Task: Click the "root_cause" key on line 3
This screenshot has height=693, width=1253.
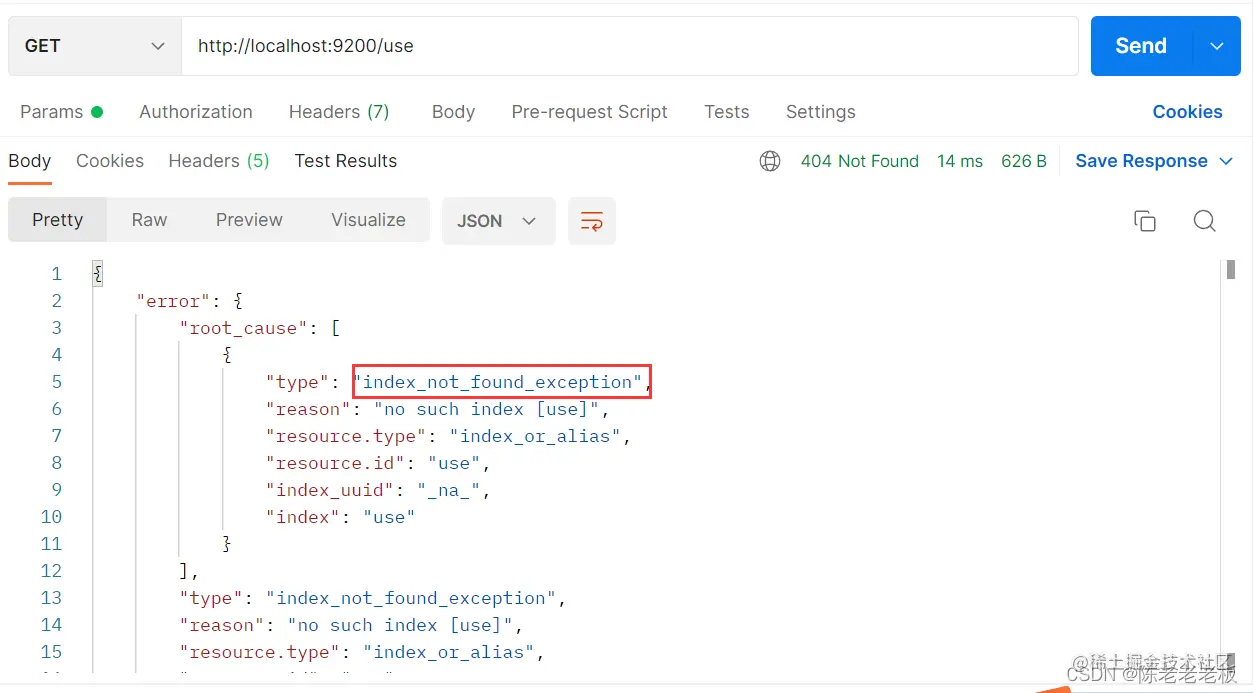Action: pos(243,327)
